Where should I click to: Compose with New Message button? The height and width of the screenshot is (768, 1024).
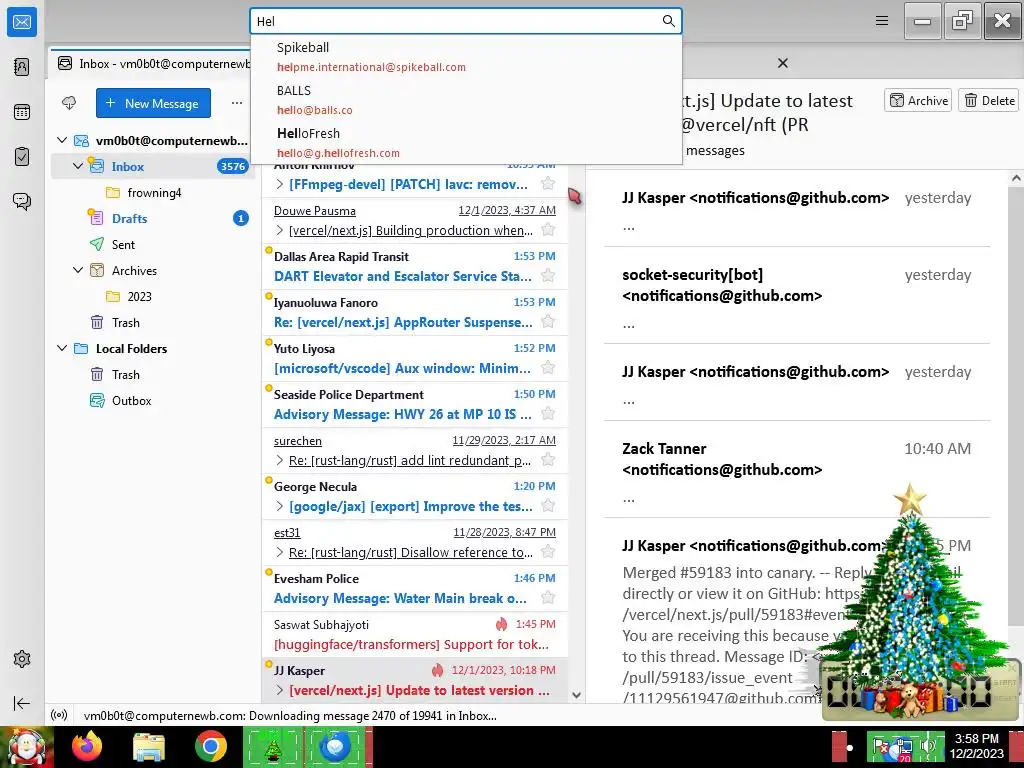click(x=153, y=103)
